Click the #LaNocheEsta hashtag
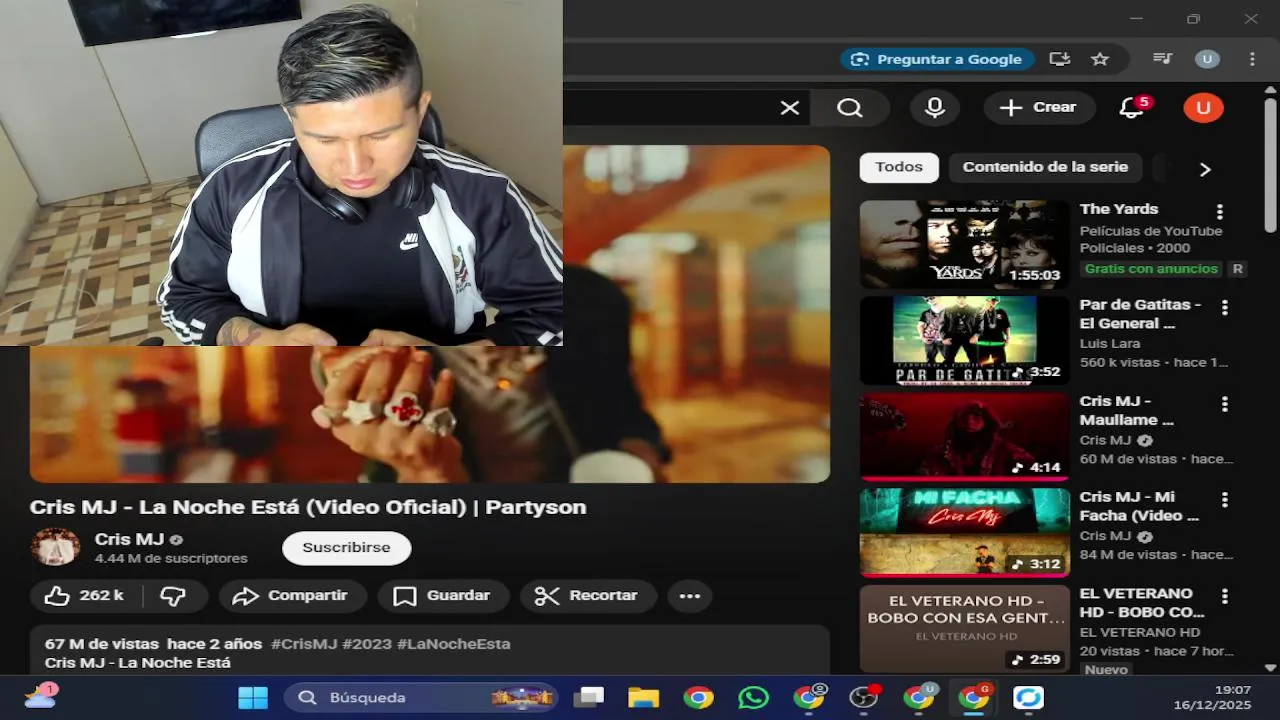The image size is (1280, 720). coord(454,644)
